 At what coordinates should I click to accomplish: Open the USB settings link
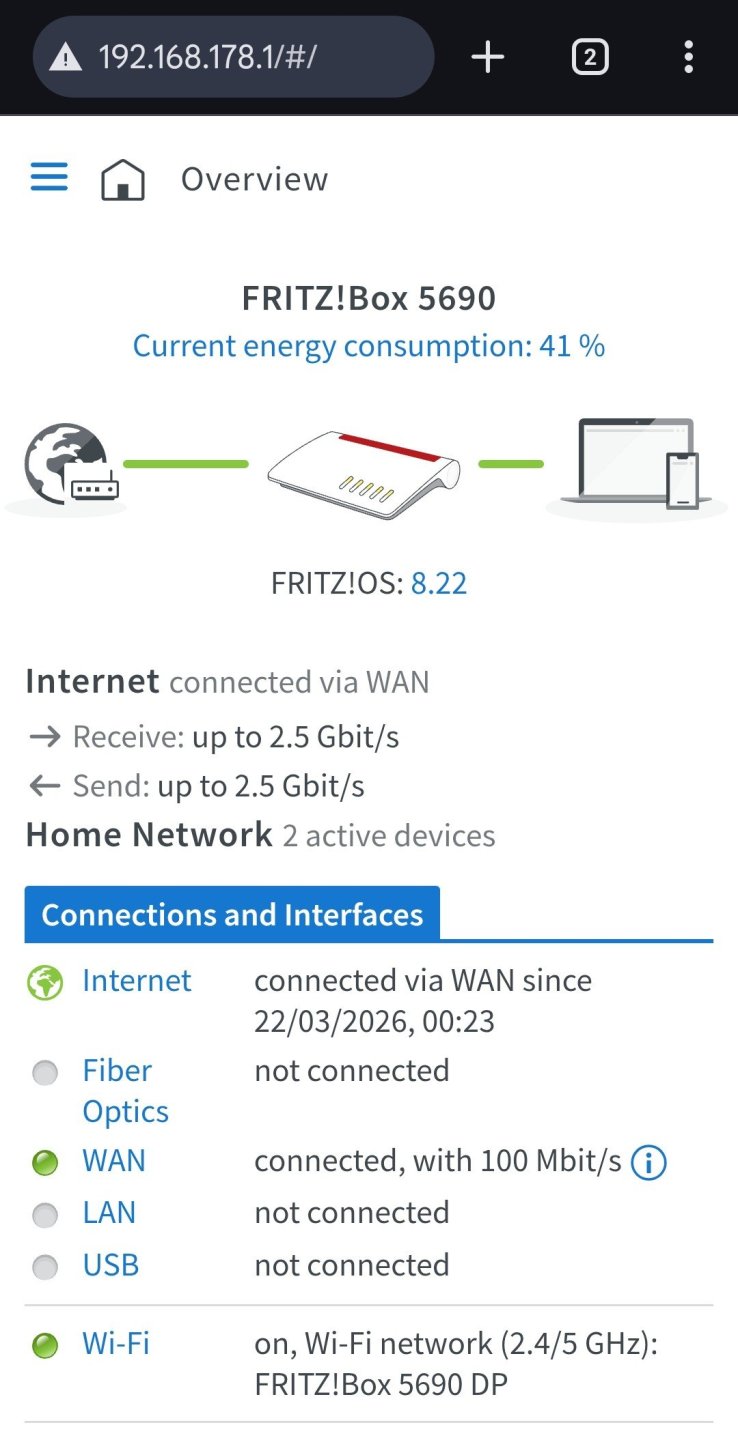(x=111, y=1265)
